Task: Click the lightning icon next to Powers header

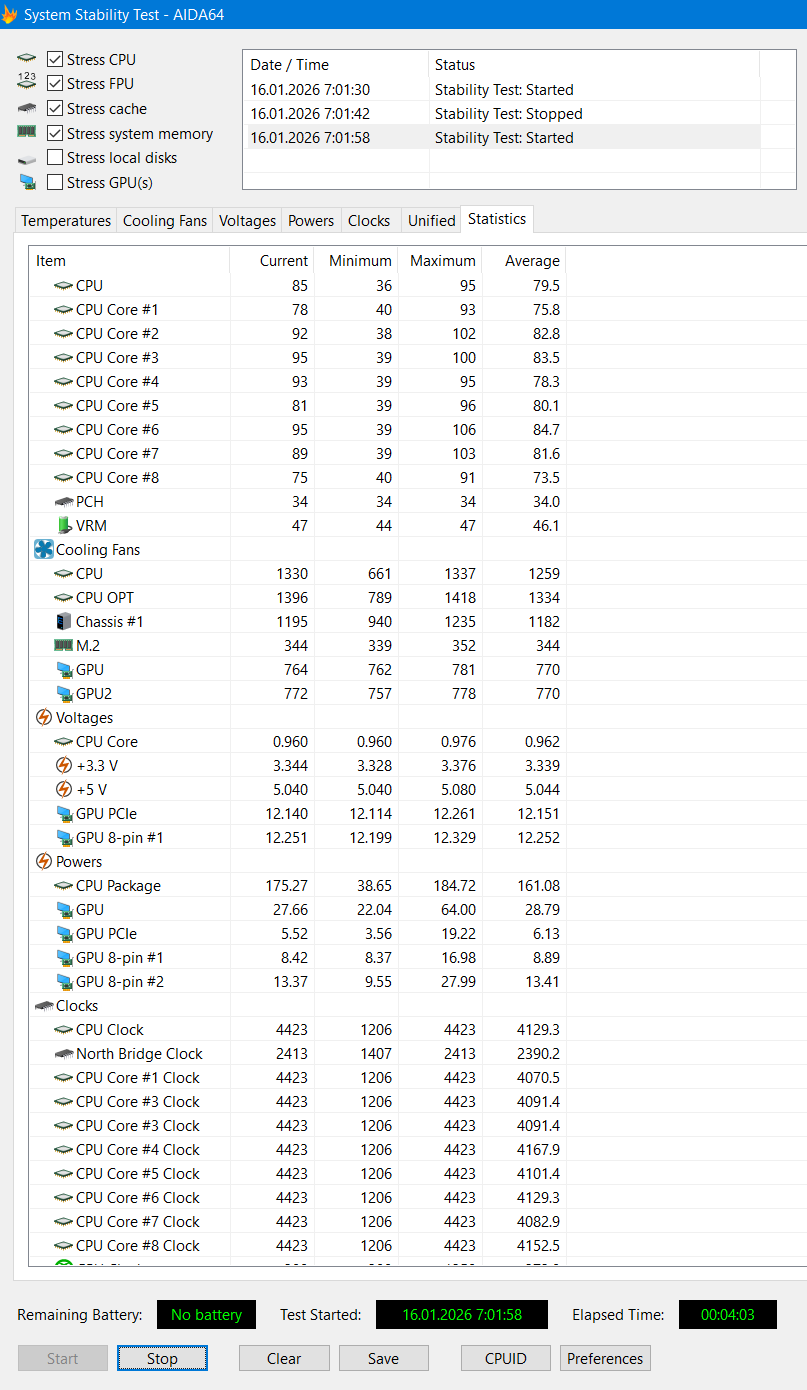Action: tap(44, 861)
